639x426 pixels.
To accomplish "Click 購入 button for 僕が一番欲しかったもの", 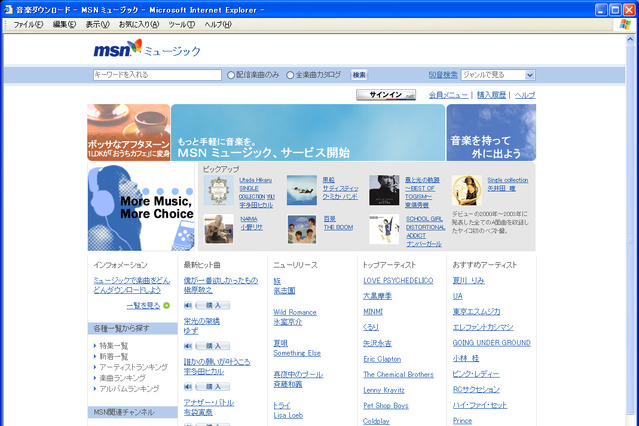I will [x=213, y=305].
